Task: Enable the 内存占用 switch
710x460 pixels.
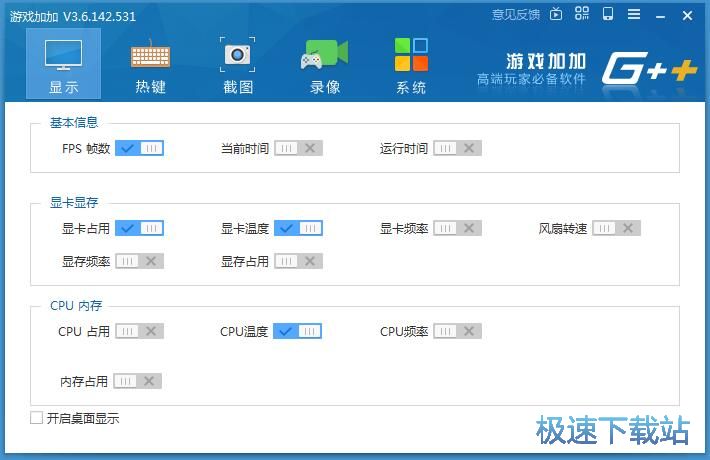Action: point(137,381)
